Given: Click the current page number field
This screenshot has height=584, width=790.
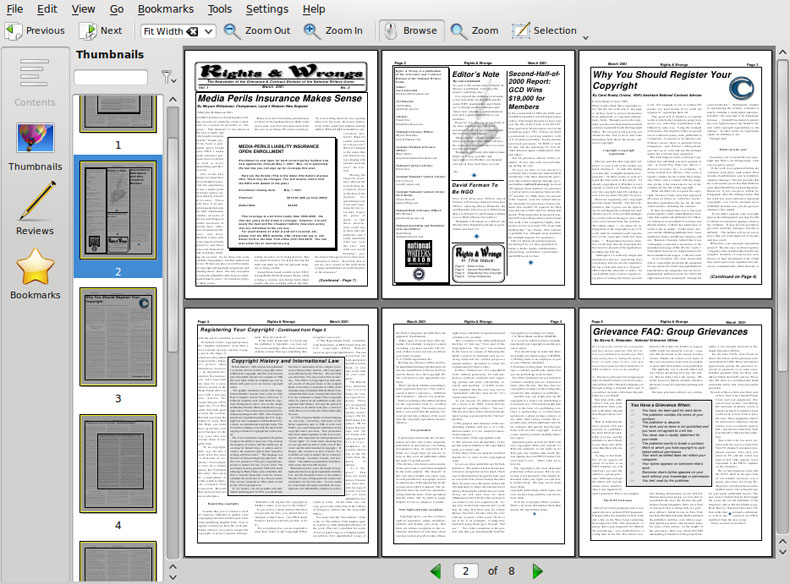Looking at the screenshot, I should [466, 571].
